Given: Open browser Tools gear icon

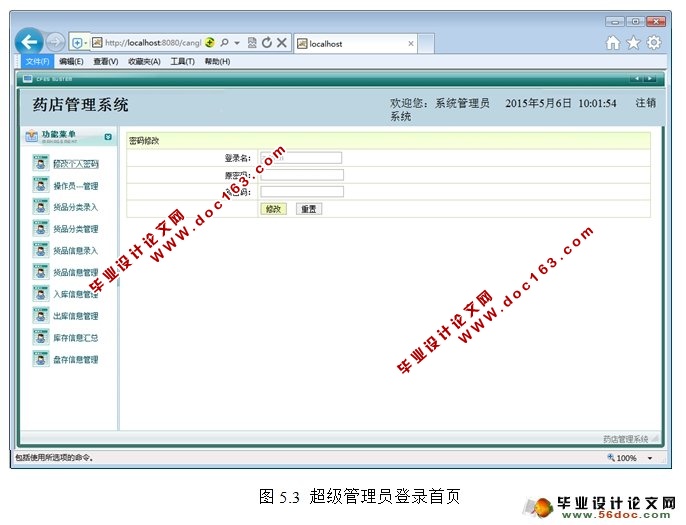Looking at the screenshot, I should click(654, 43).
